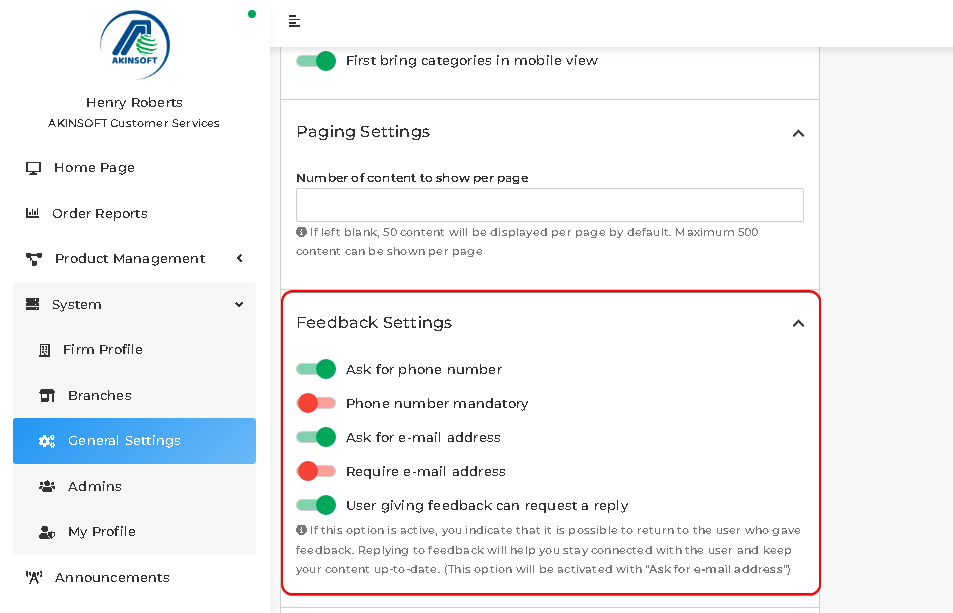Collapse the Feedback Settings section
Viewport: 953px width, 613px height.
pyautogui.click(x=798, y=323)
